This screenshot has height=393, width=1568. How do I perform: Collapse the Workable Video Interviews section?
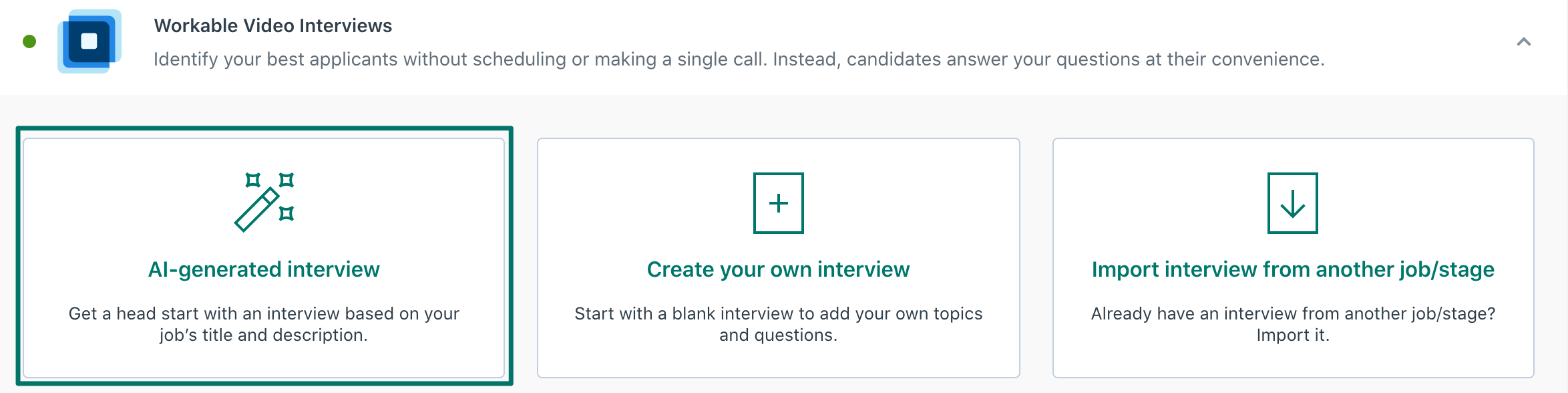point(1524,41)
